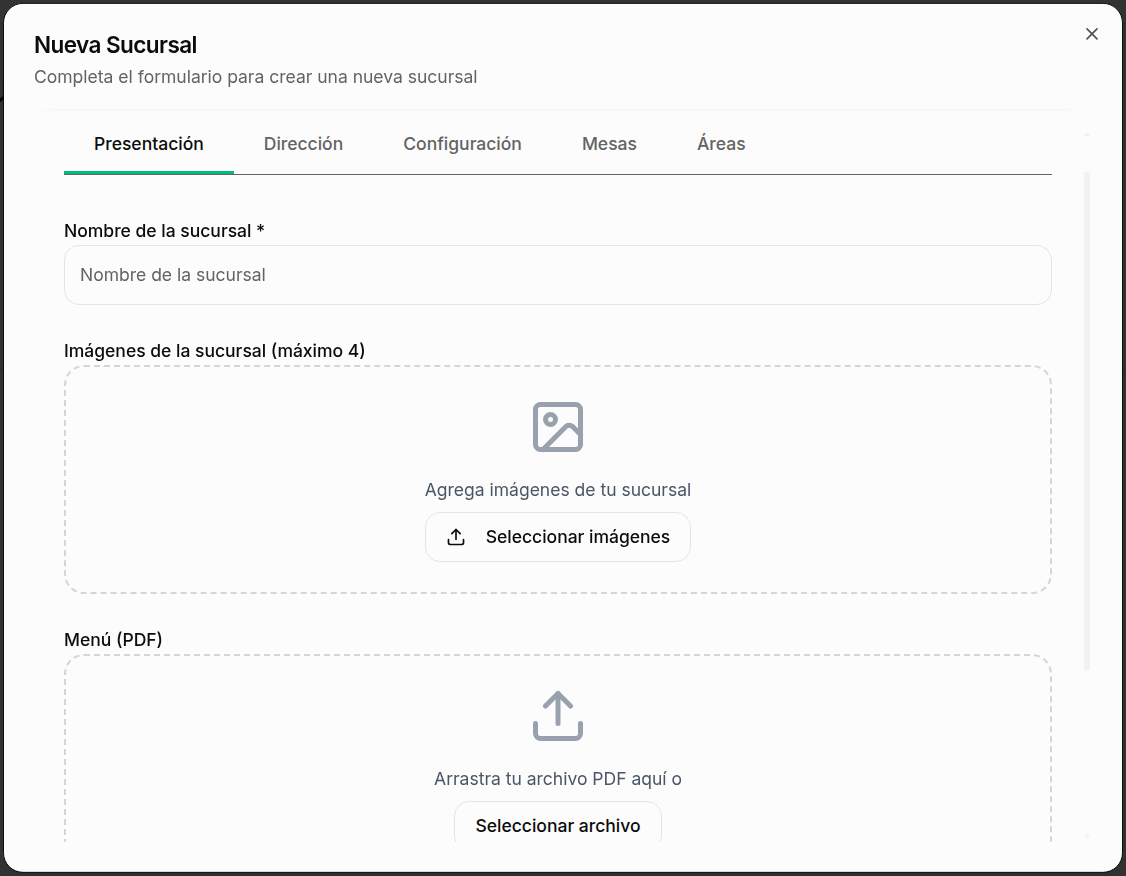Show the Áreas tab
The width and height of the screenshot is (1126, 876).
pyautogui.click(x=721, y=144)
